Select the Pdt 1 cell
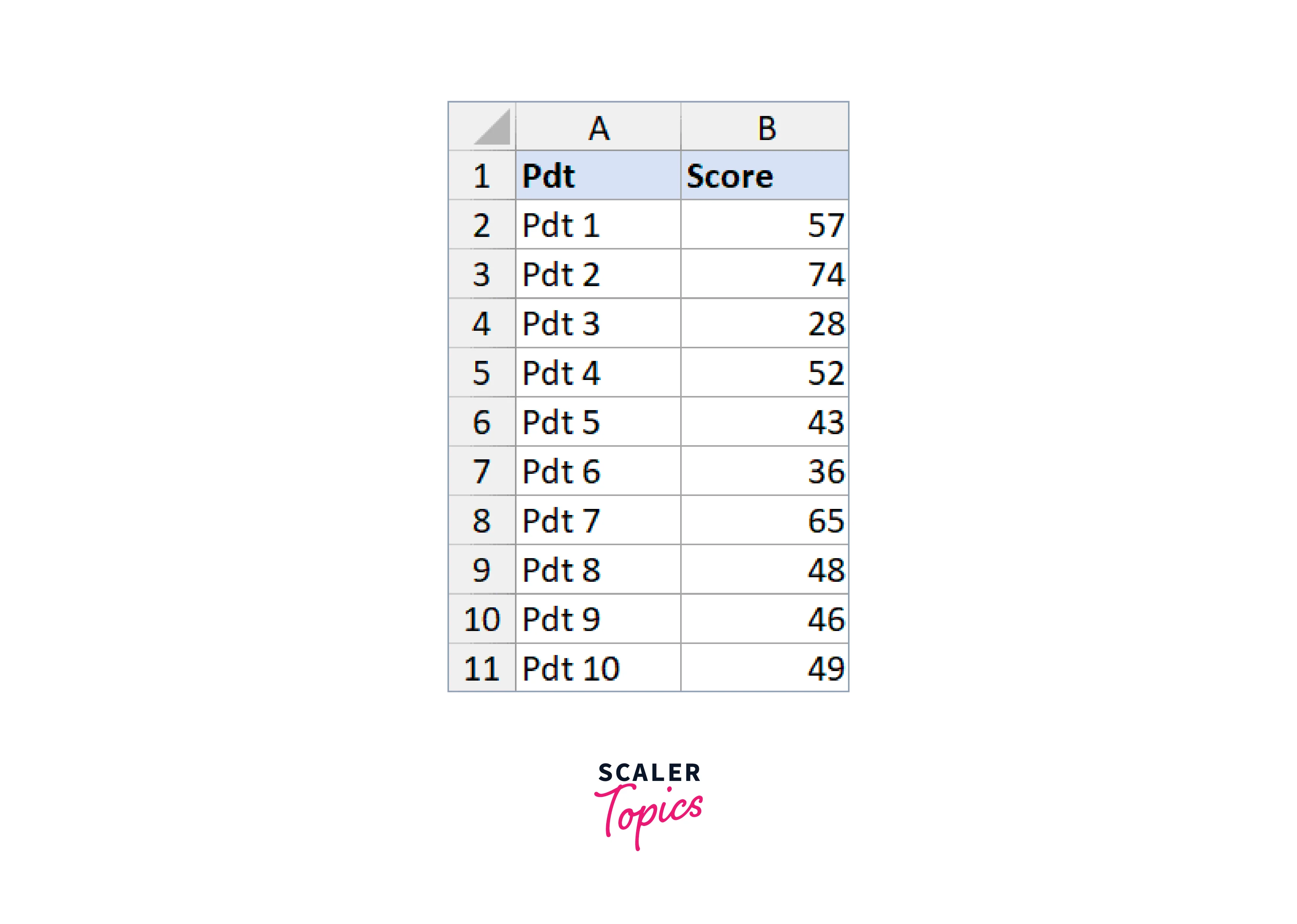The width and height of the screenshot is (1297, 924). point(598,225)
